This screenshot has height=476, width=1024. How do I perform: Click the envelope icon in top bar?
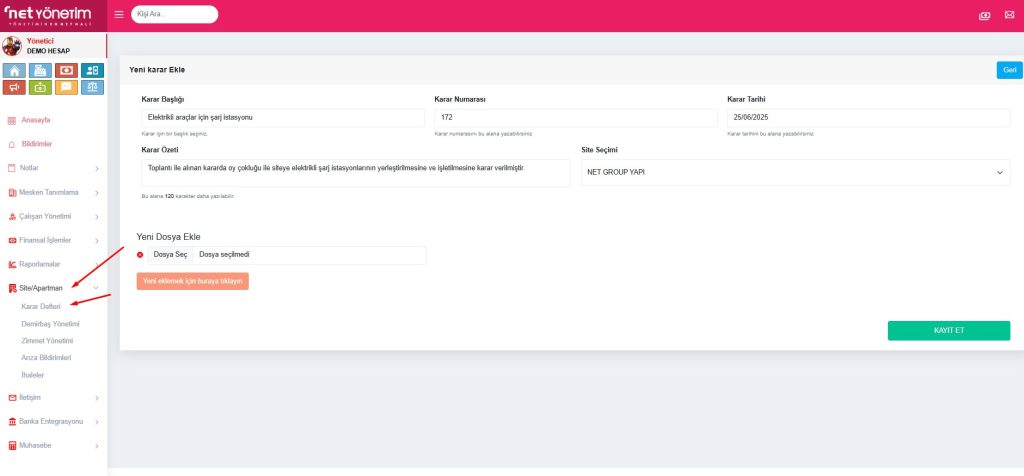(1009, 15)
